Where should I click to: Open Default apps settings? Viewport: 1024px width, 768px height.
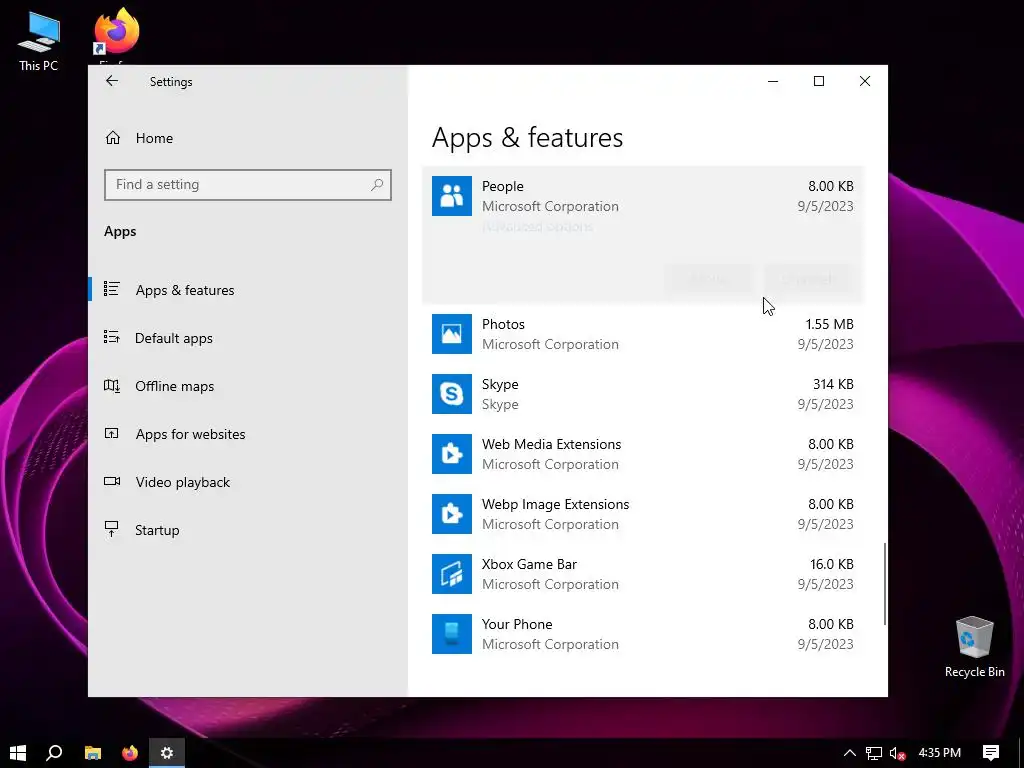point(174,338)
